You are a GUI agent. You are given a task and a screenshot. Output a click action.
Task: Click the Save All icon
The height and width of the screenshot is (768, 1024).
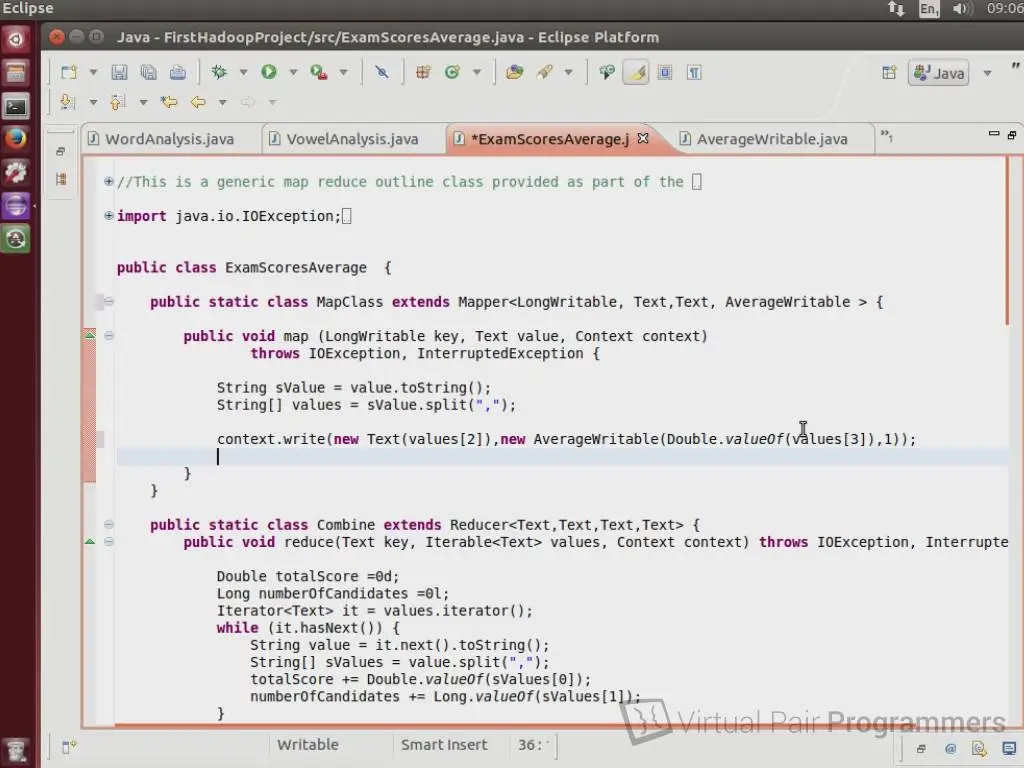[149, 72]
